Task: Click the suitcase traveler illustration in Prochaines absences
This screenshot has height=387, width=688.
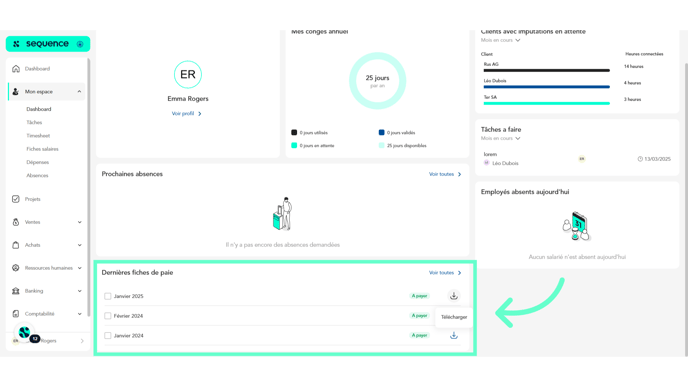Action: [x=283, y=214]
